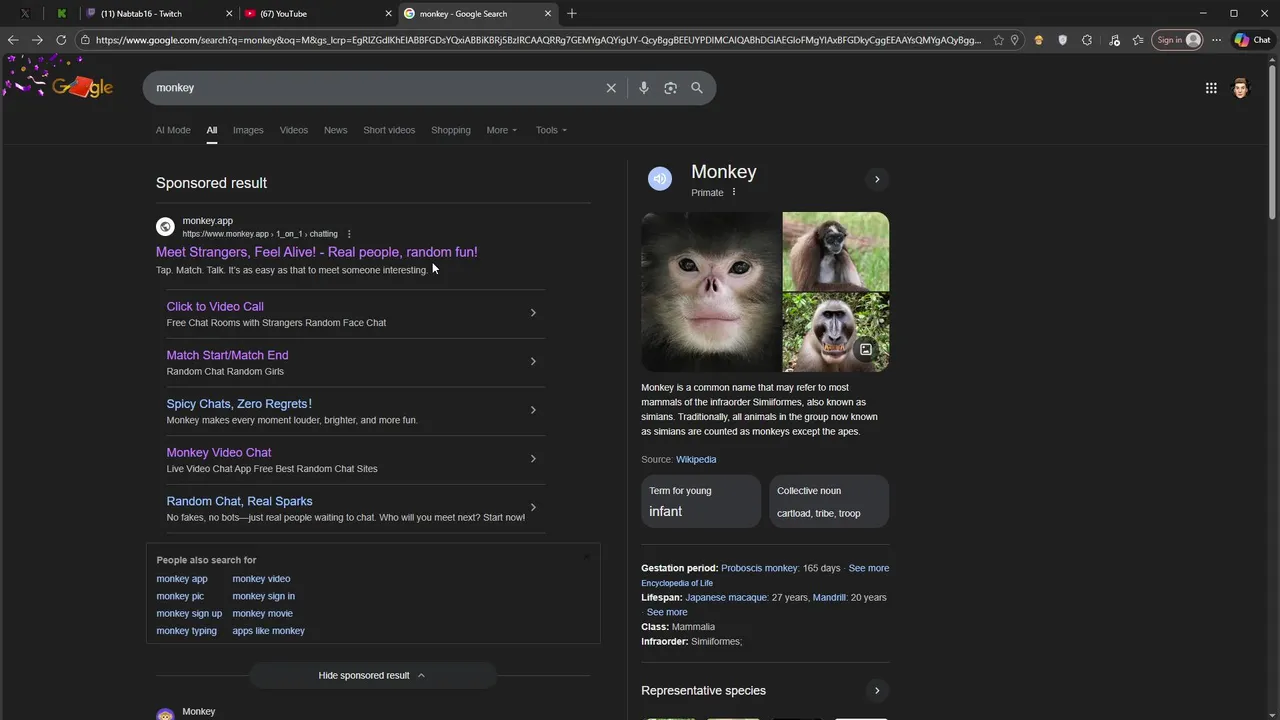
Task: Click the Mandrill lifespan link
Action: click(829, 598)
